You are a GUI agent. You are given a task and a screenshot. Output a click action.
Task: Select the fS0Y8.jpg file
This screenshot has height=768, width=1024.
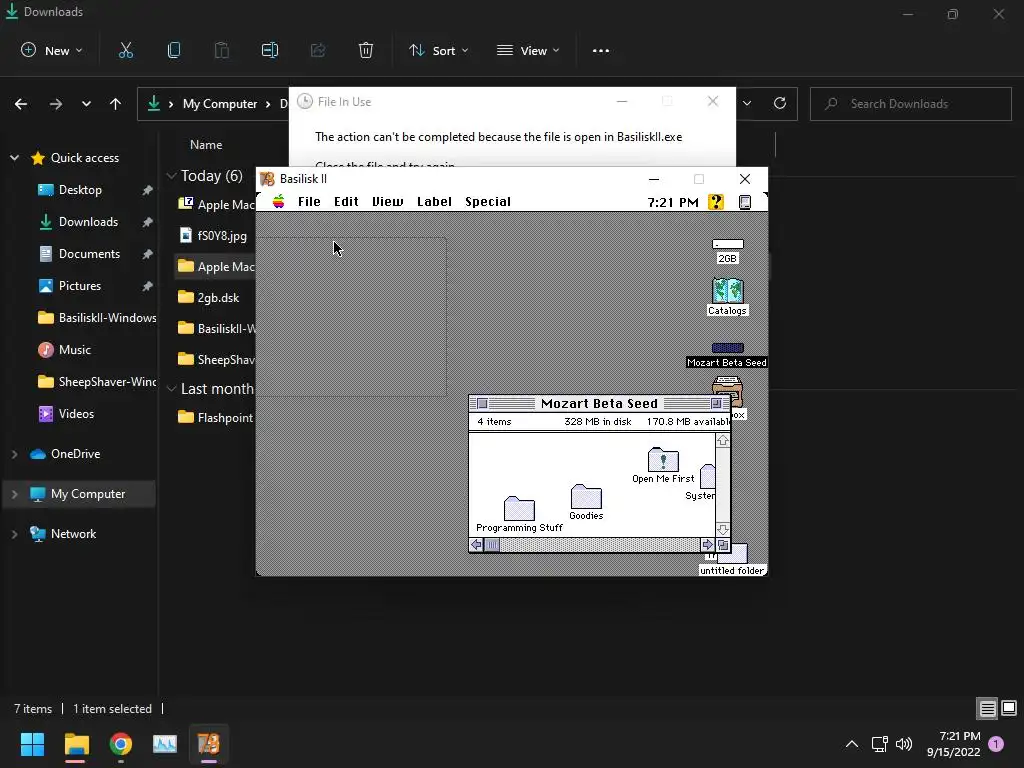216,235
